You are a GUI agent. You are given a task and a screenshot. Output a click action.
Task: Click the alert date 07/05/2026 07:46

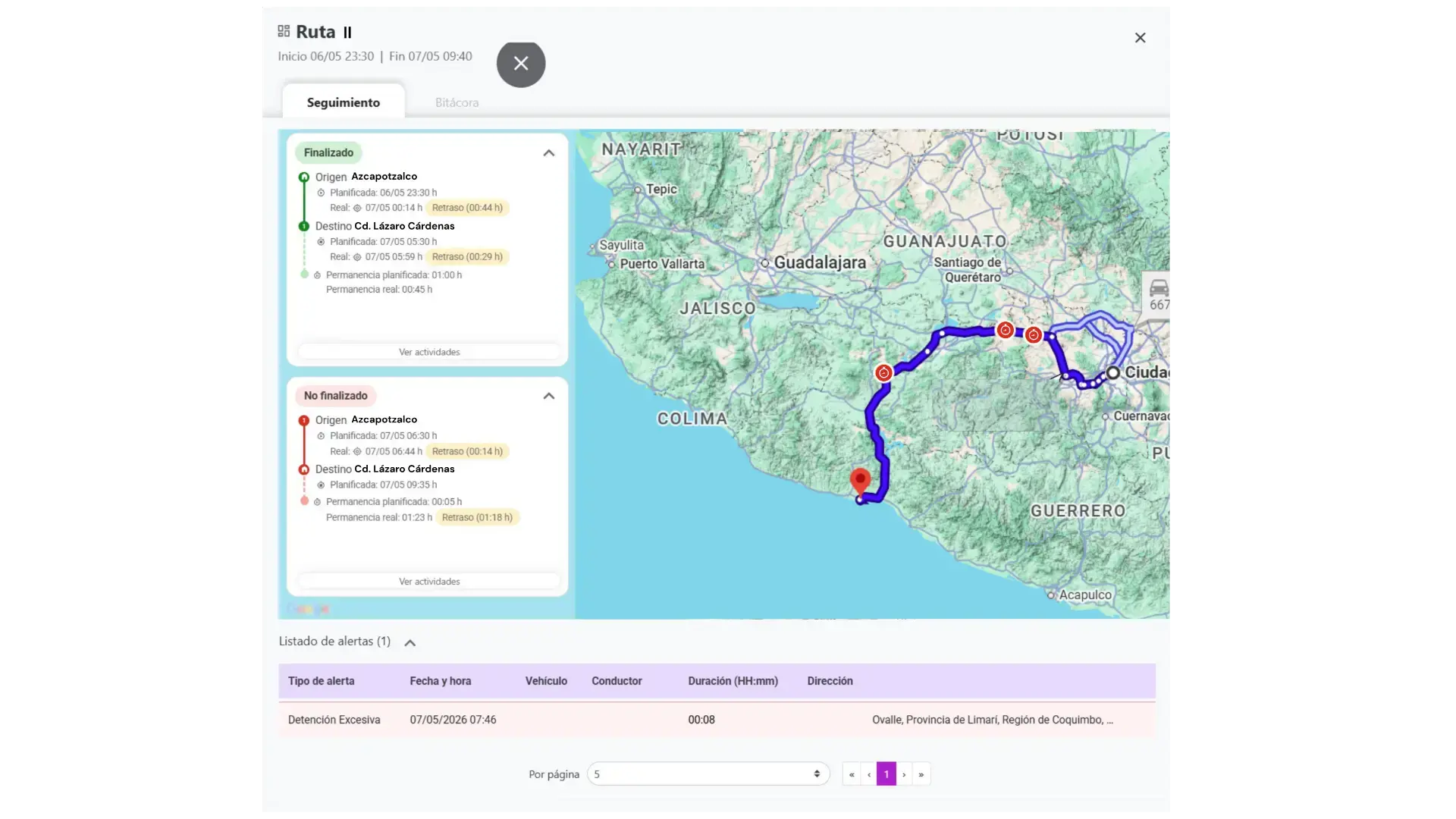click(453, 720)
